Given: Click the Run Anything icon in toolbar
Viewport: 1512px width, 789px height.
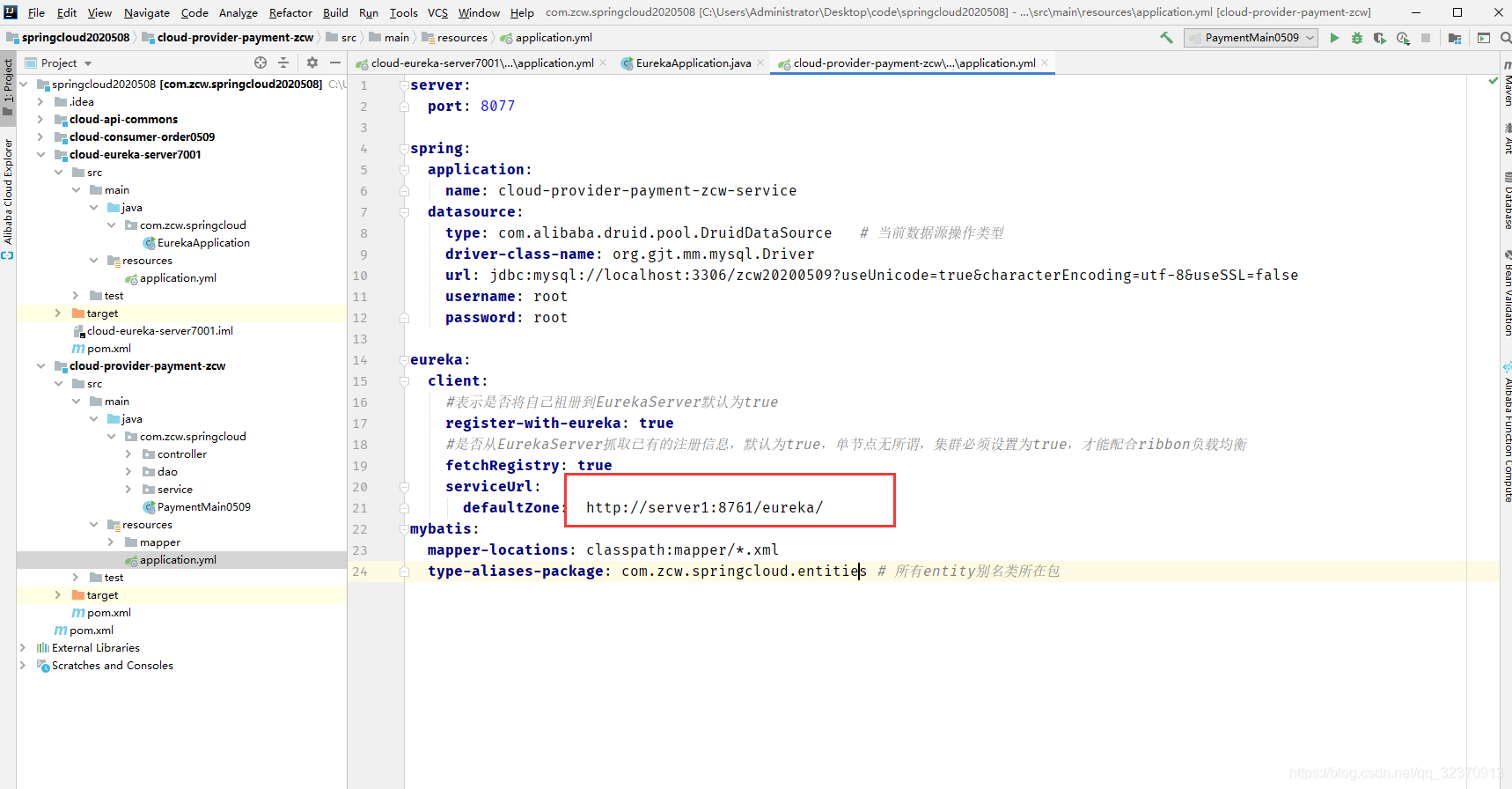Looking at the screenshot, I should click(1484, 38).
